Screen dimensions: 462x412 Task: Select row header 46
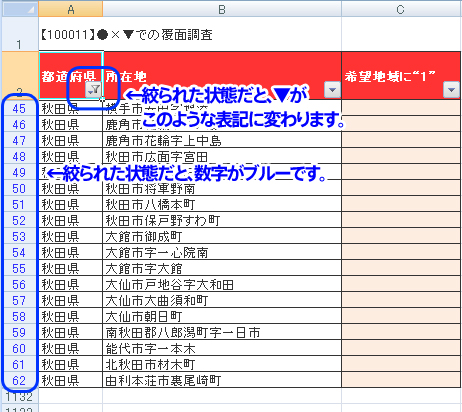[19, 124]
